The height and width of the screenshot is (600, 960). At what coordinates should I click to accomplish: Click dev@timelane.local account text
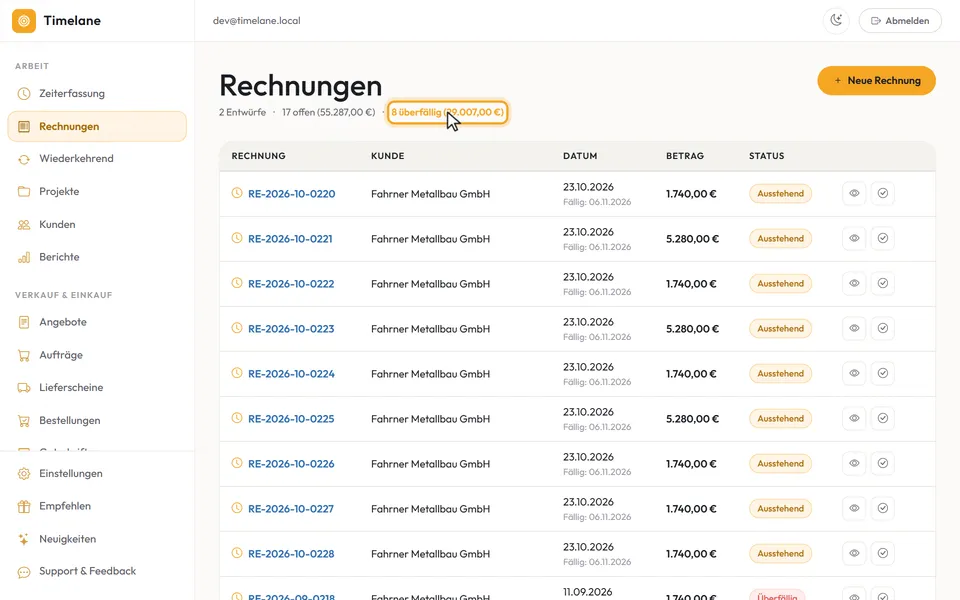pos(257,21)
